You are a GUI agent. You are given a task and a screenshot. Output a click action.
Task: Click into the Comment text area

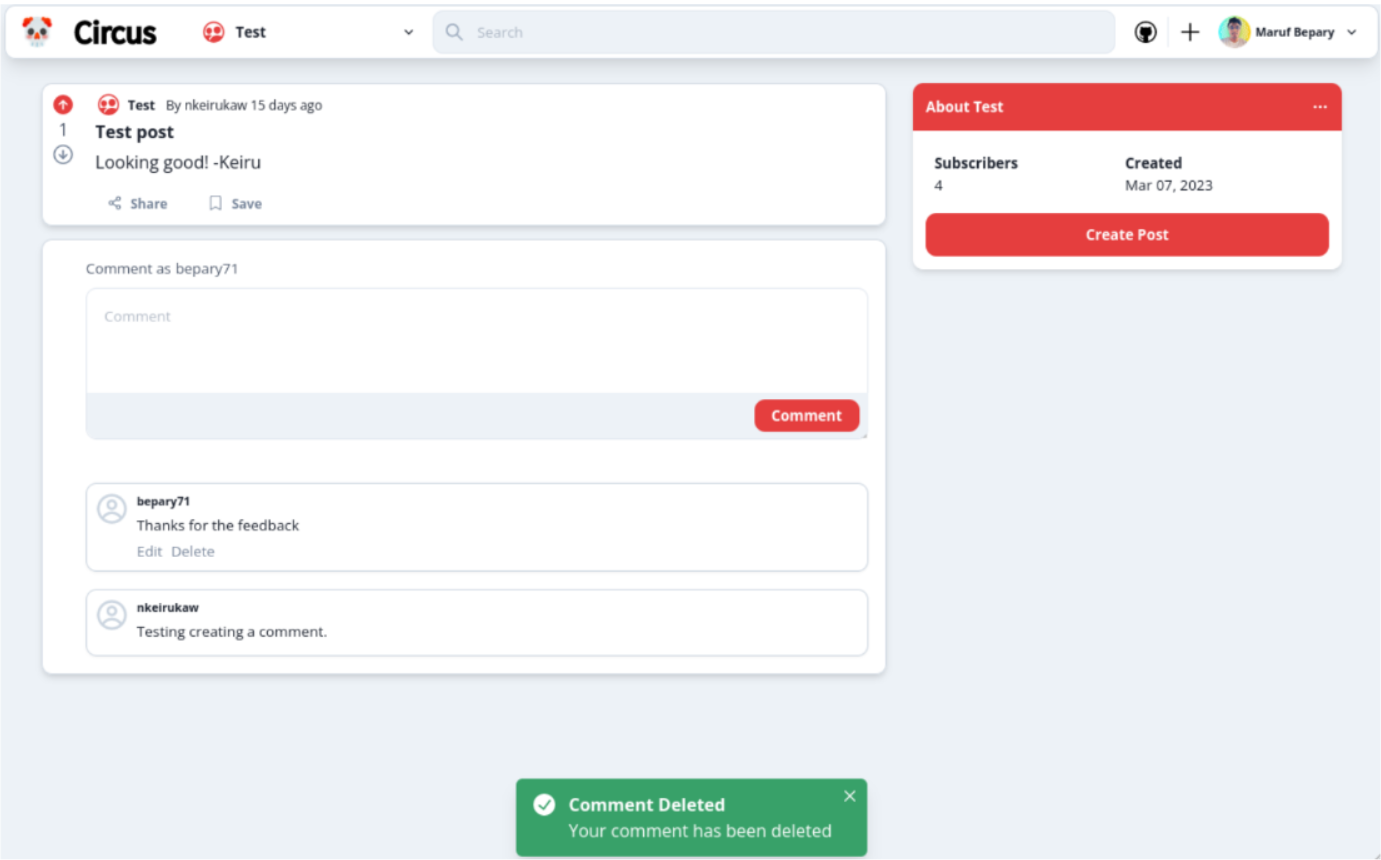pos(476,341)
